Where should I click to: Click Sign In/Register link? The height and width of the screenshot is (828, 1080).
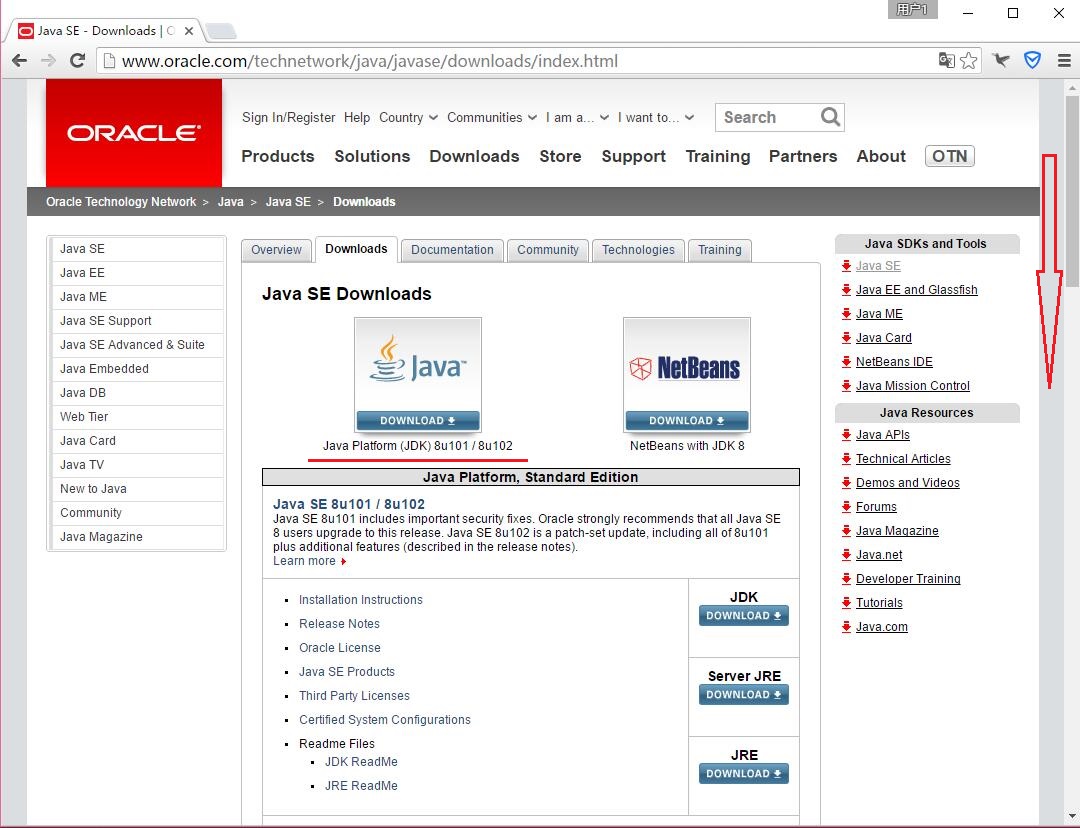[288, 118]
